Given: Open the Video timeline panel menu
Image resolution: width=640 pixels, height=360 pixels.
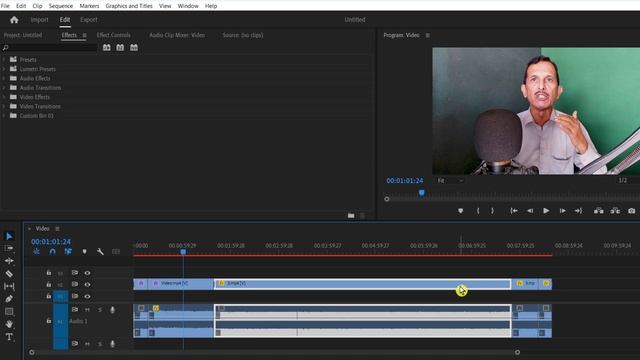Looking at the screenshot, I should pos(57,229).
